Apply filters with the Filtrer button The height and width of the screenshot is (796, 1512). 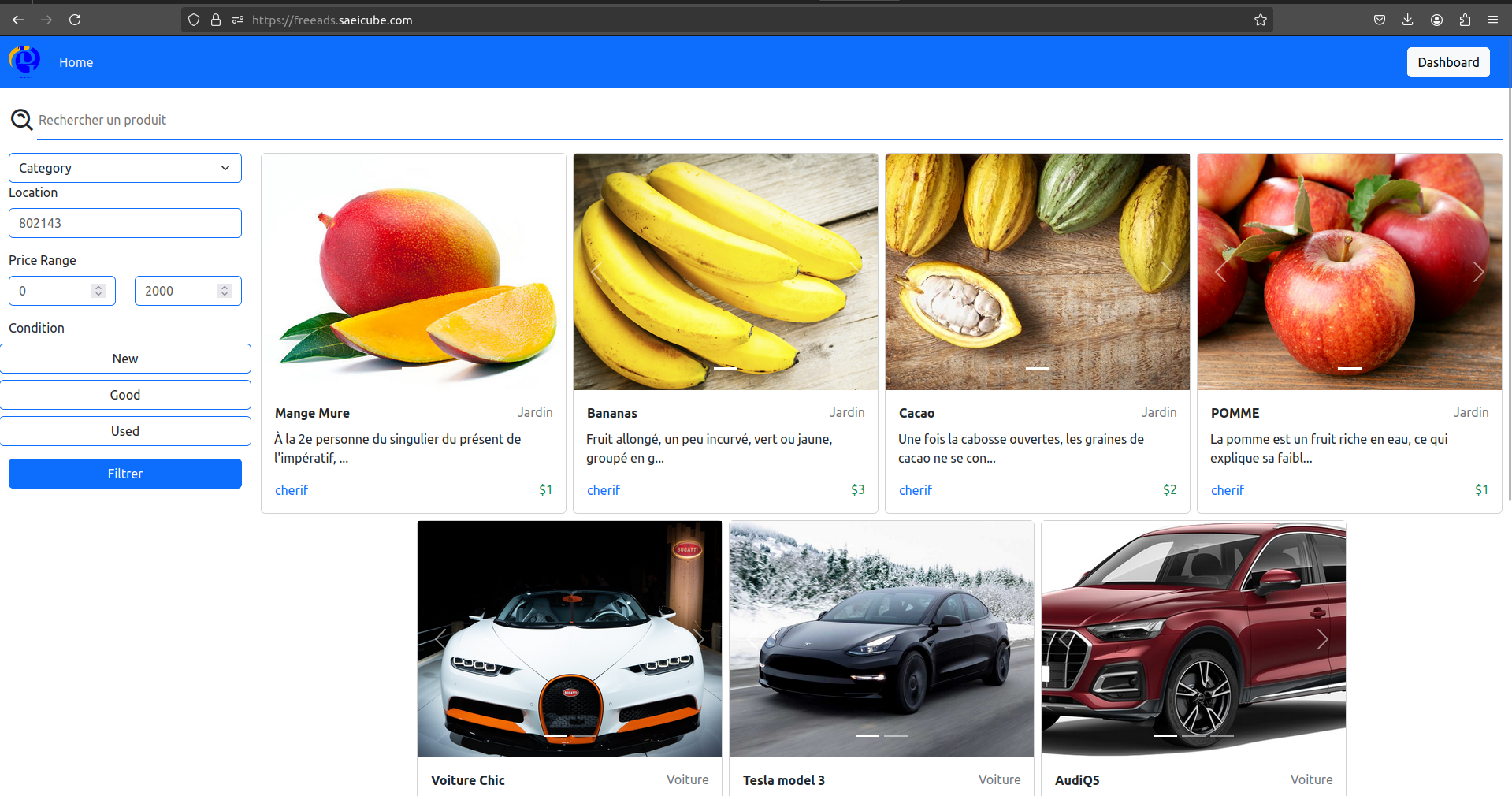(125, 474)
